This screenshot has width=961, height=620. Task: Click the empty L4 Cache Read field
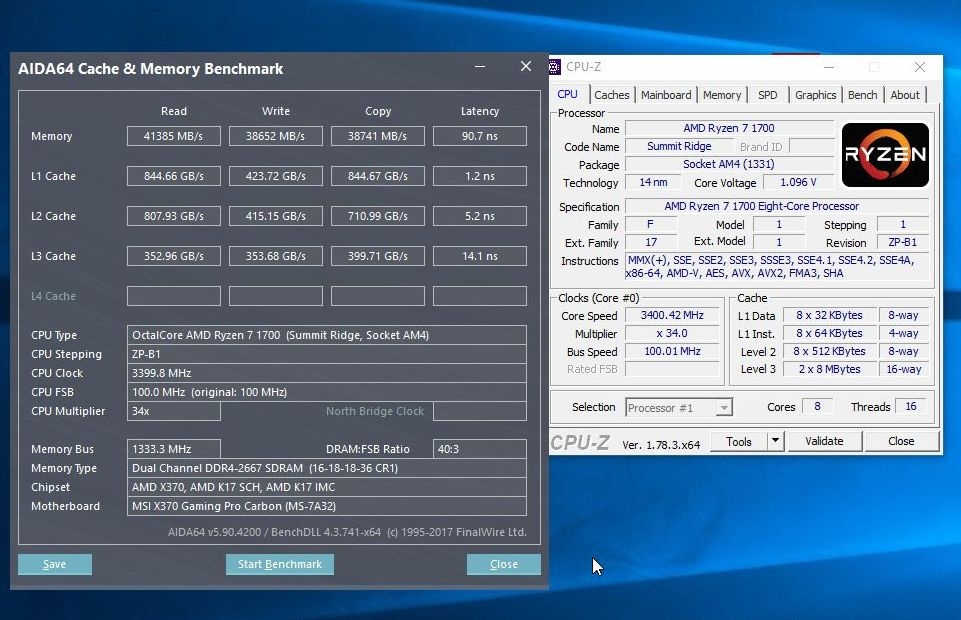173,296
